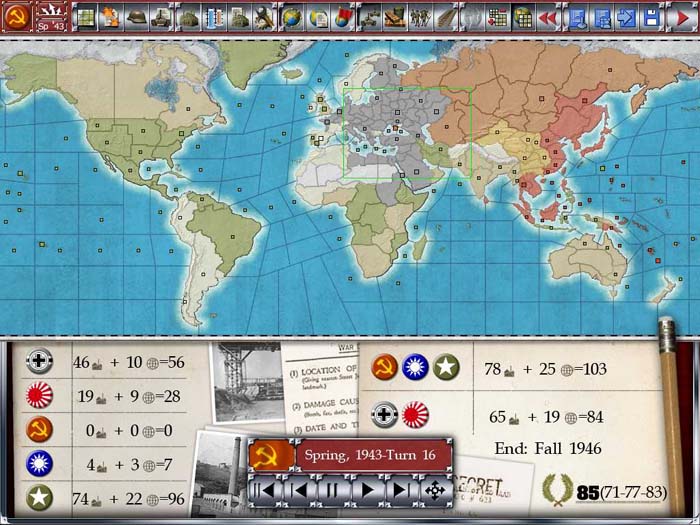Select the Western Allies star emblem in list
Screen dimensions: 700x525
[39, 498]
